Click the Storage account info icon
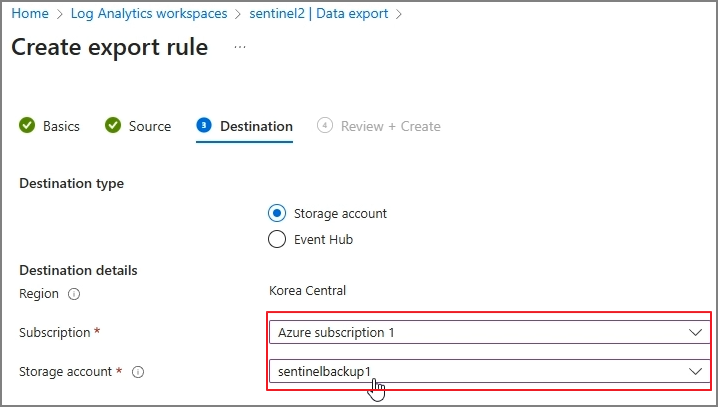 pos(138,372)
